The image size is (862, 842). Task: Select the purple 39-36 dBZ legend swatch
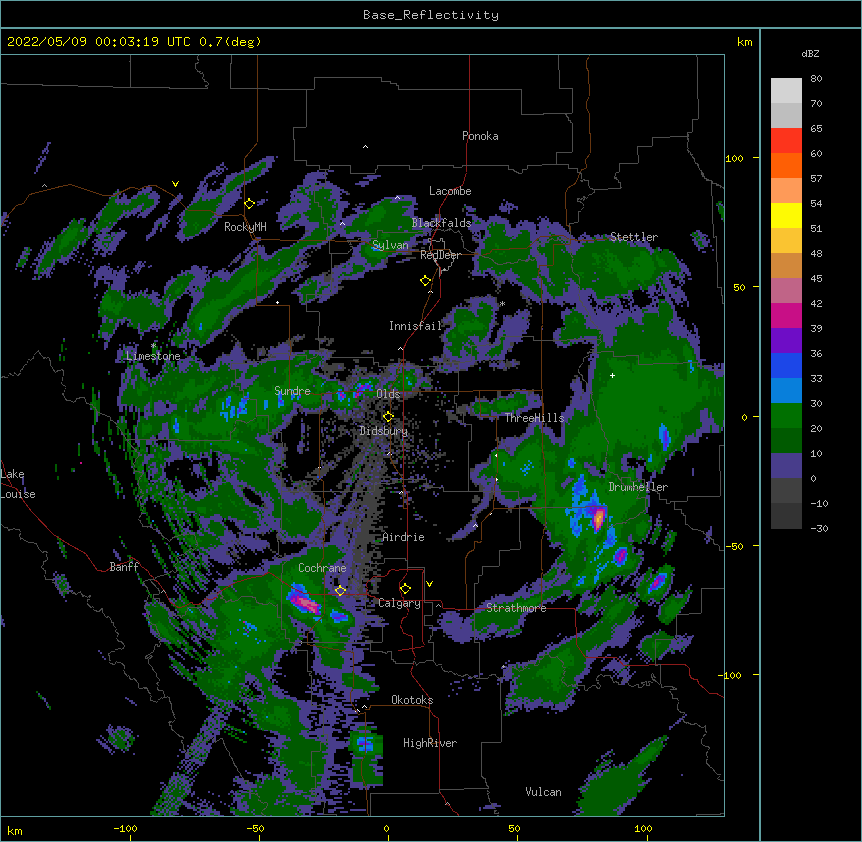[786, 341]
